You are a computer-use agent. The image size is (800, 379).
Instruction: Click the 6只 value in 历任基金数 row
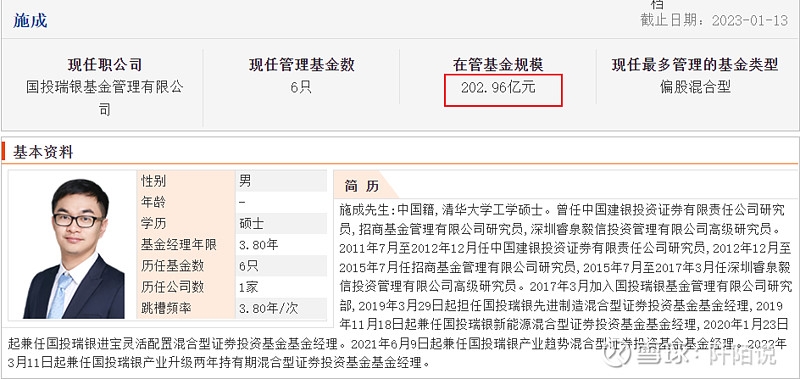pos(249,266)
